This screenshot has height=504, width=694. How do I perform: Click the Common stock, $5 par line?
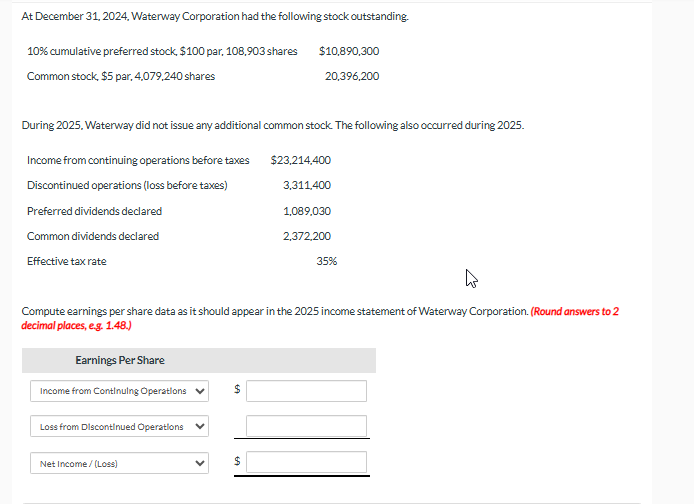pyautogui.click(x=121, y=76)
